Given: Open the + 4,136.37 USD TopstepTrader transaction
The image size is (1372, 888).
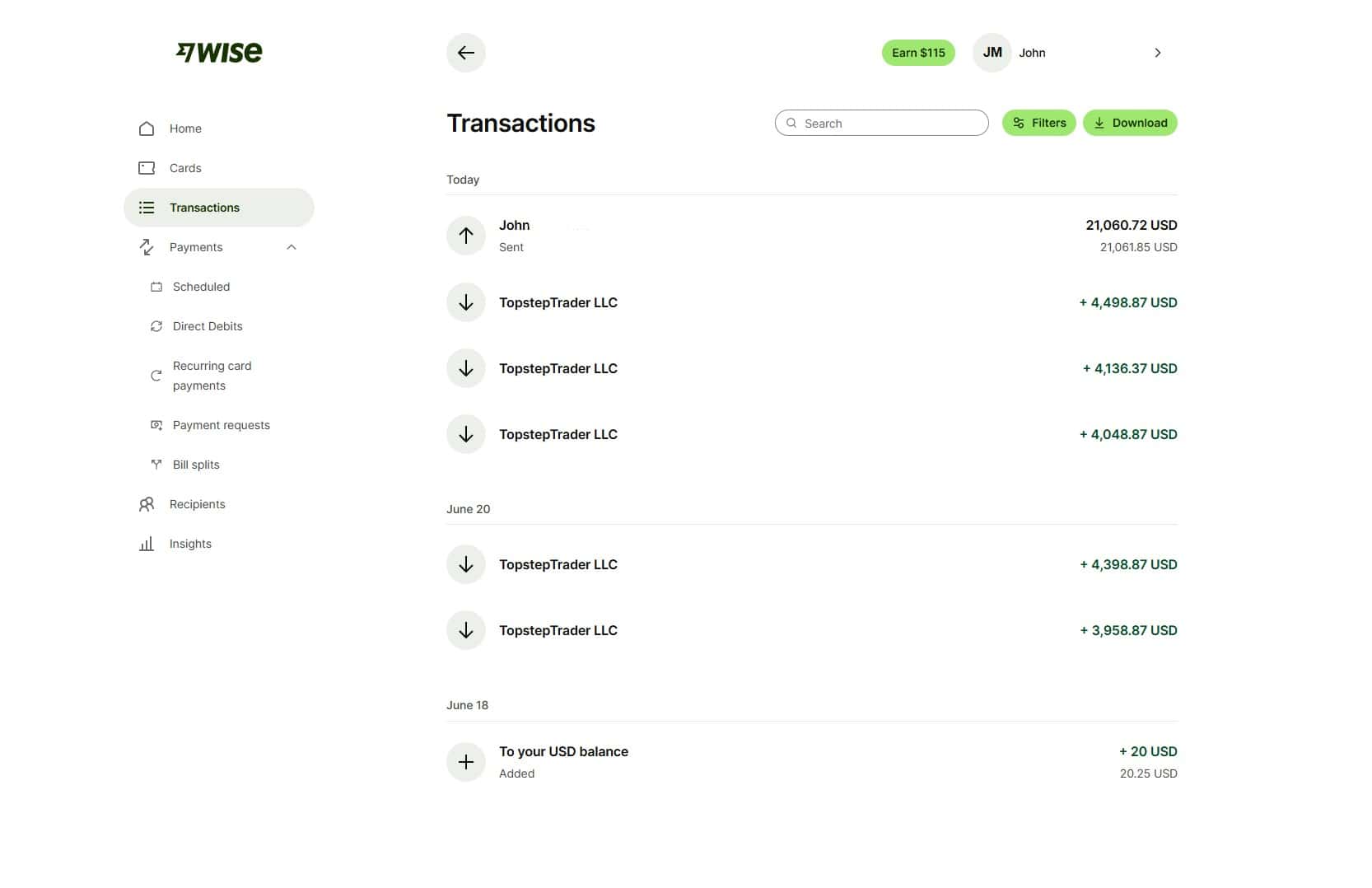Looking at the screenshot, I should tap(812, 368).
